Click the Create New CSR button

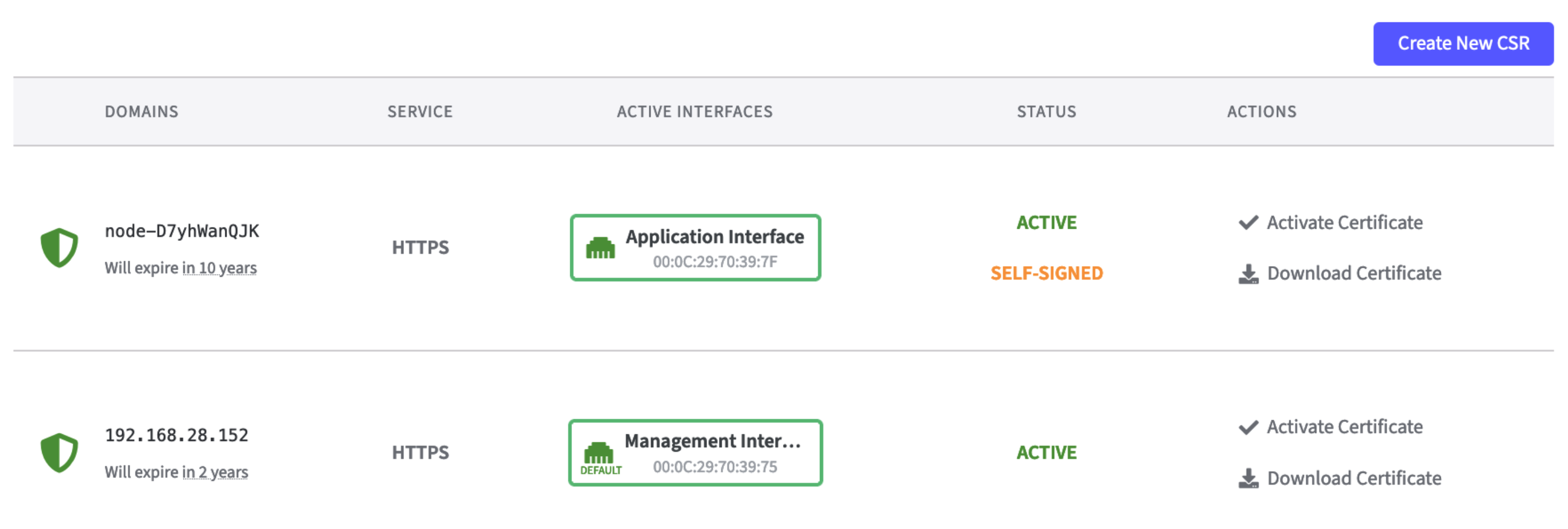tap(1462, 44)
